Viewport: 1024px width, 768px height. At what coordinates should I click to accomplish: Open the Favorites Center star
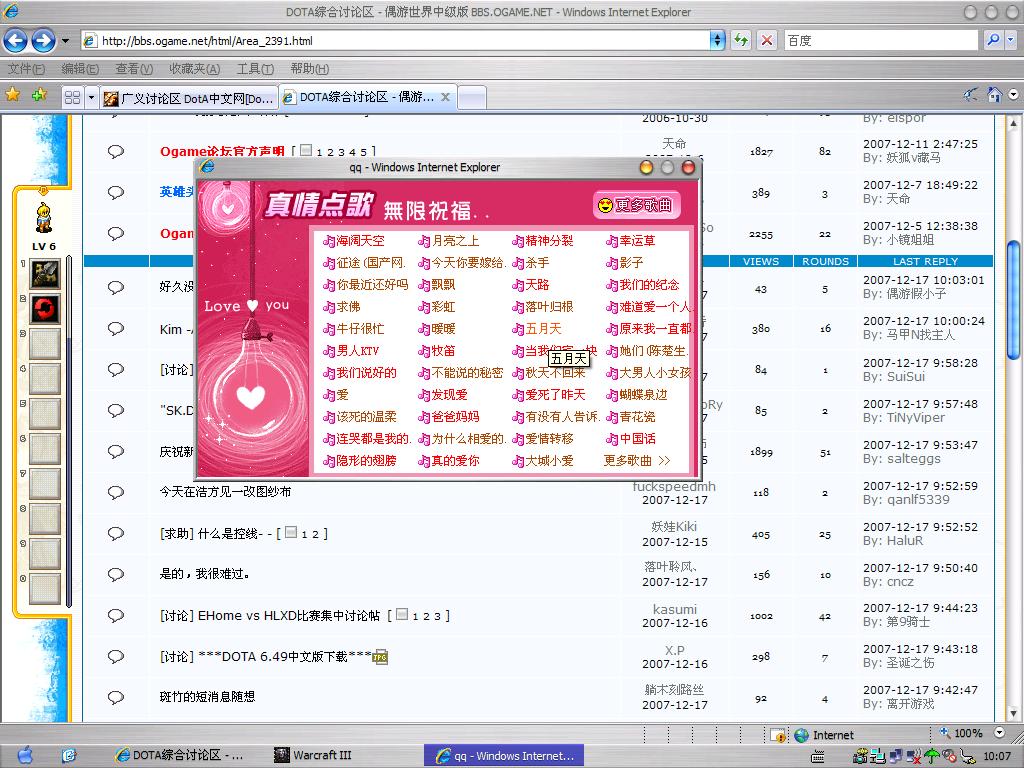tap(12, 95)
